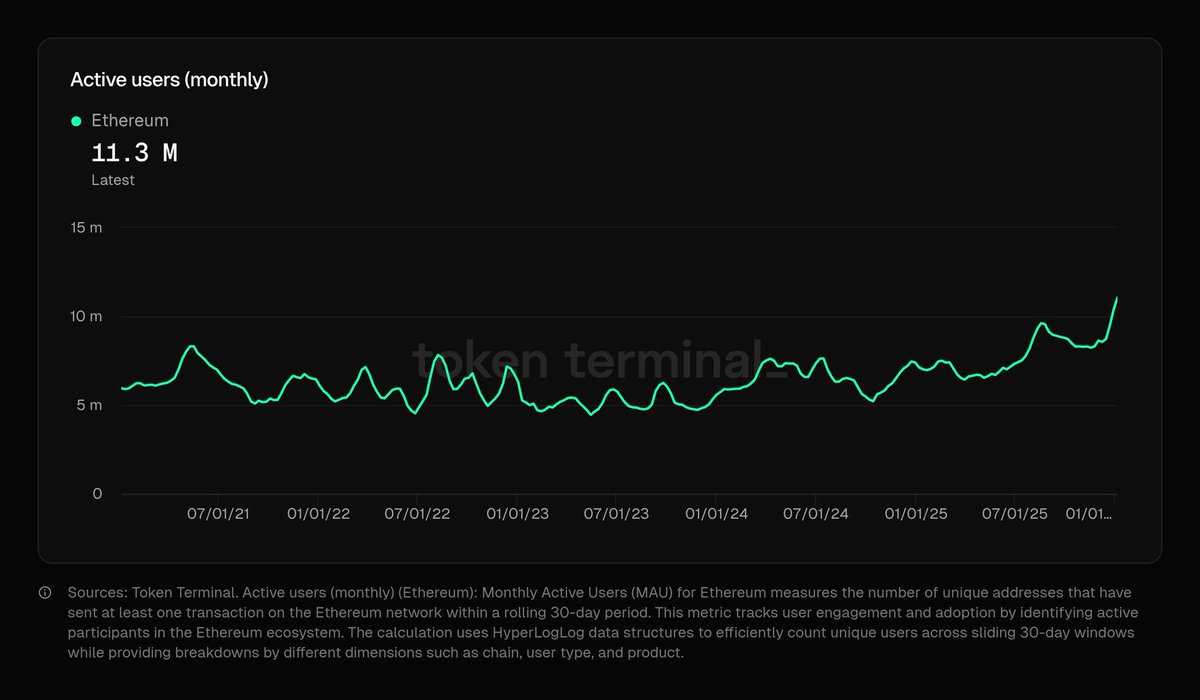This screenshot has height=700, width=1200.
Task: Click the Latest label under the value
Action: tap(113, 180)
